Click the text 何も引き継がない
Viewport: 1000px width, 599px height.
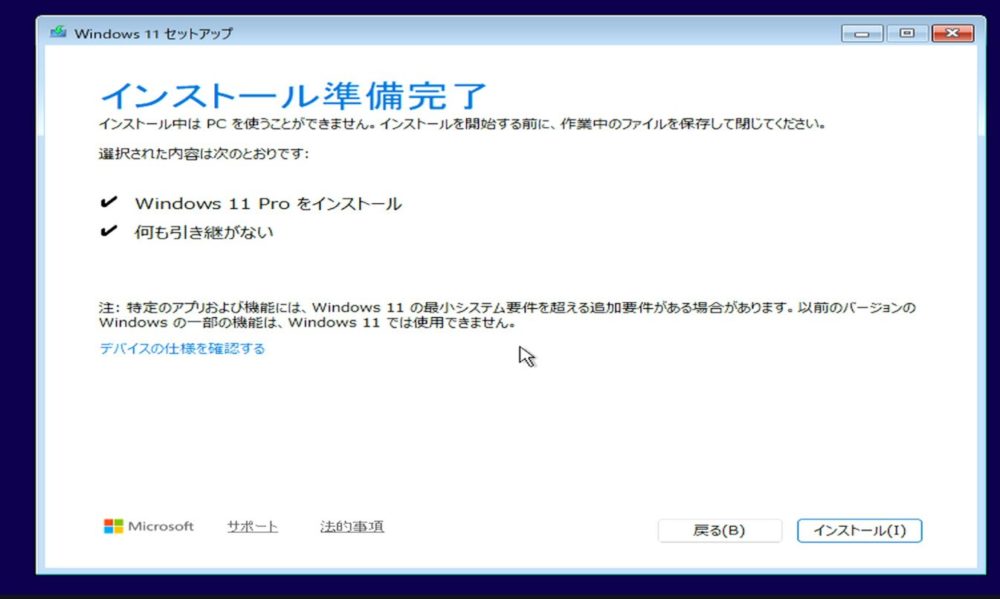[x=203, y=232]
